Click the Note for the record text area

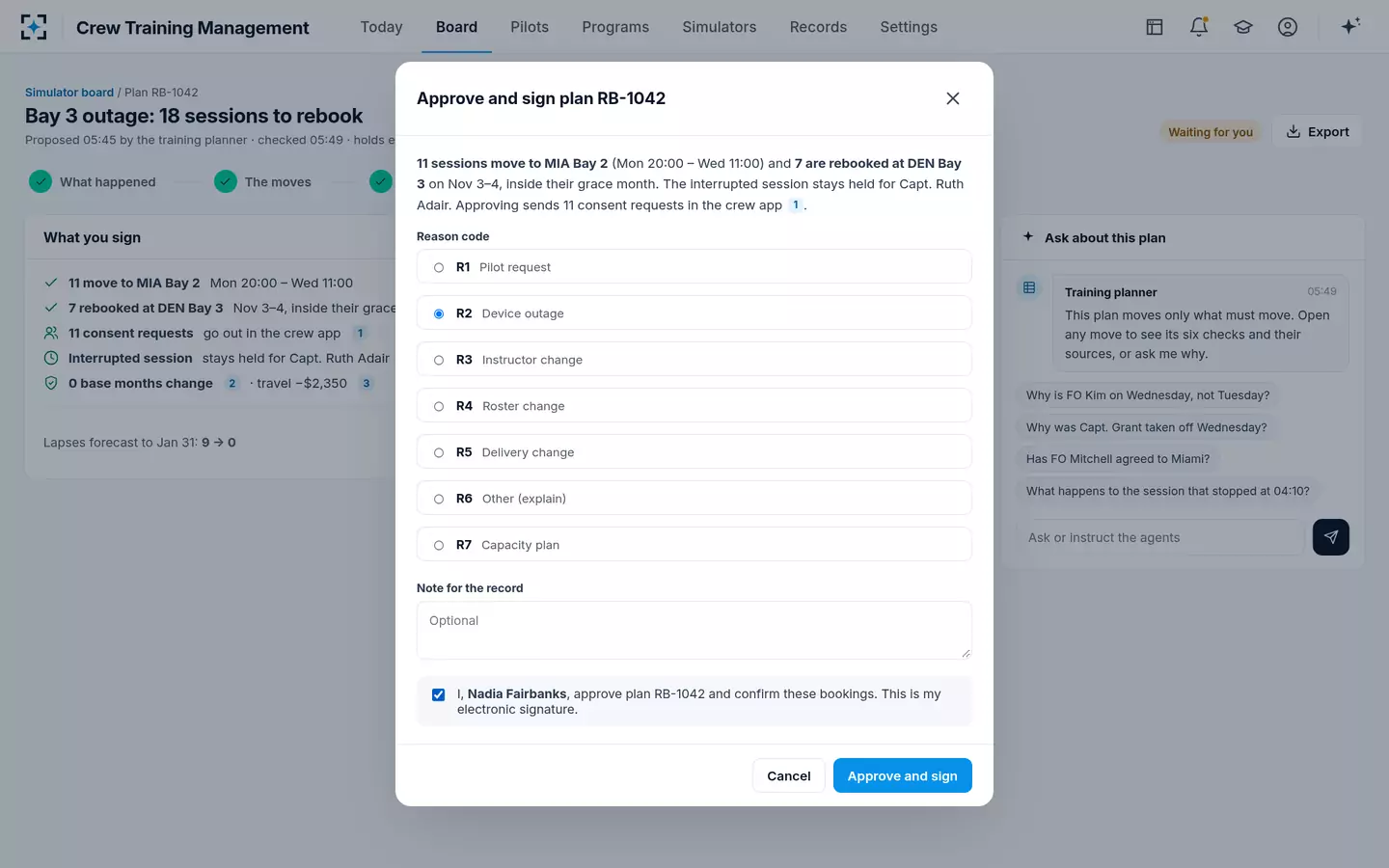point(694,631)
